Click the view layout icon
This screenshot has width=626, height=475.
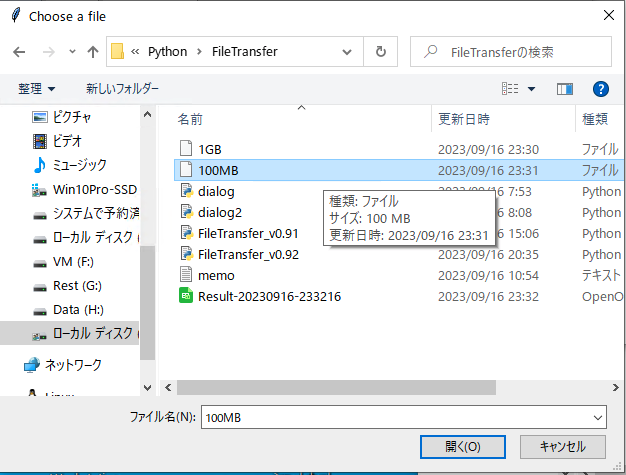pyautogui.click(x=510, y=89)
